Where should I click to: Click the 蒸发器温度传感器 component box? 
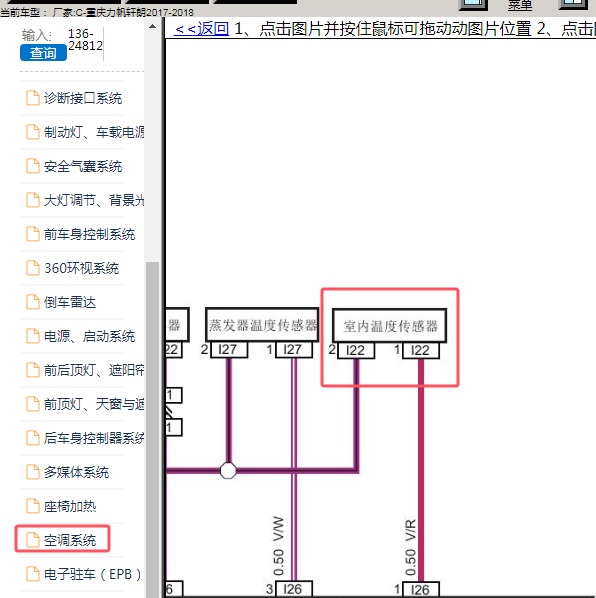point(262,325)
